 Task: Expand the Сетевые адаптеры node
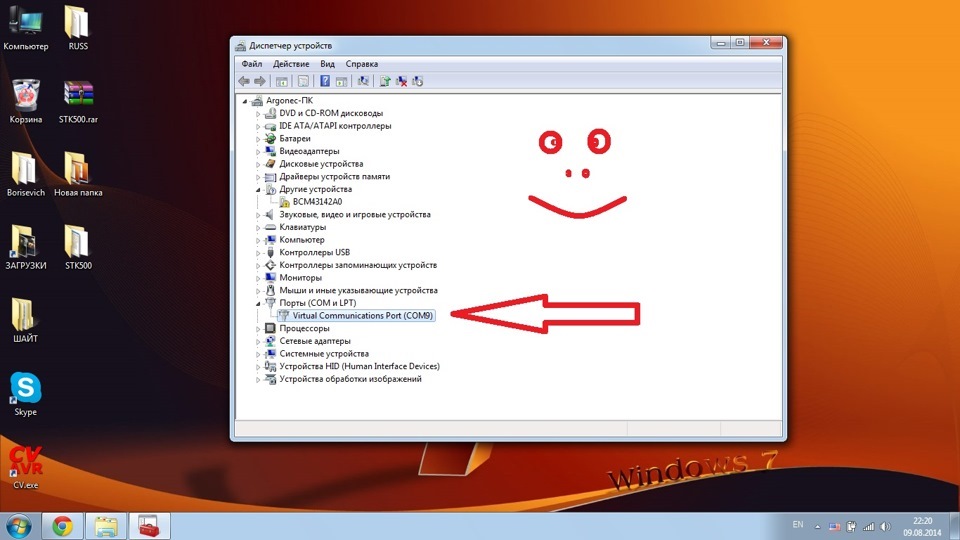tap(258, 342)
